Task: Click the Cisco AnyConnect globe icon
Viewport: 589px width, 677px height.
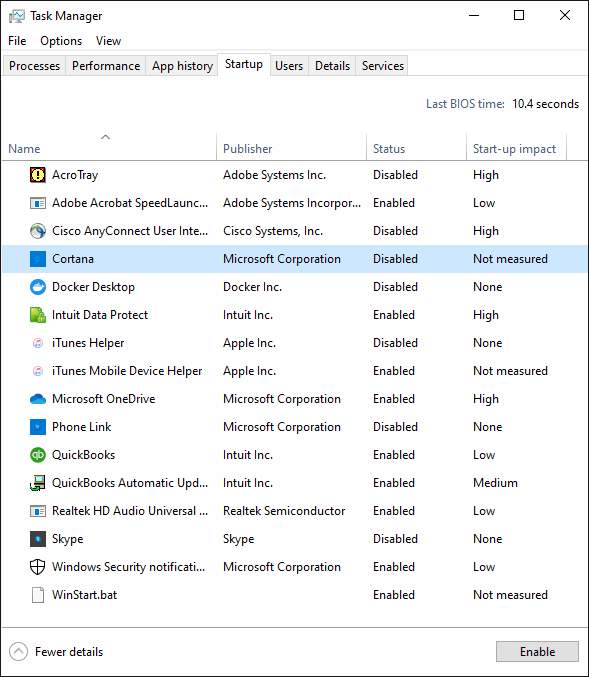Action: point(38,231)
